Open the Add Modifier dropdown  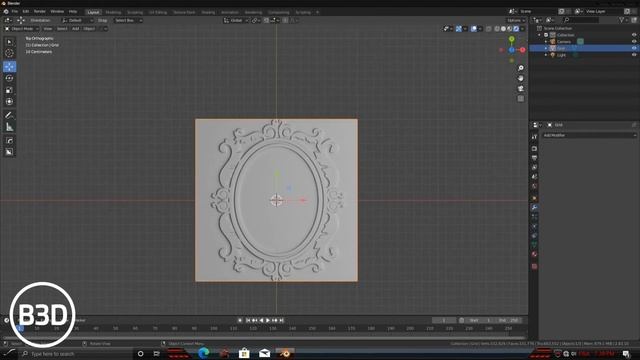(x=589, y=136)
